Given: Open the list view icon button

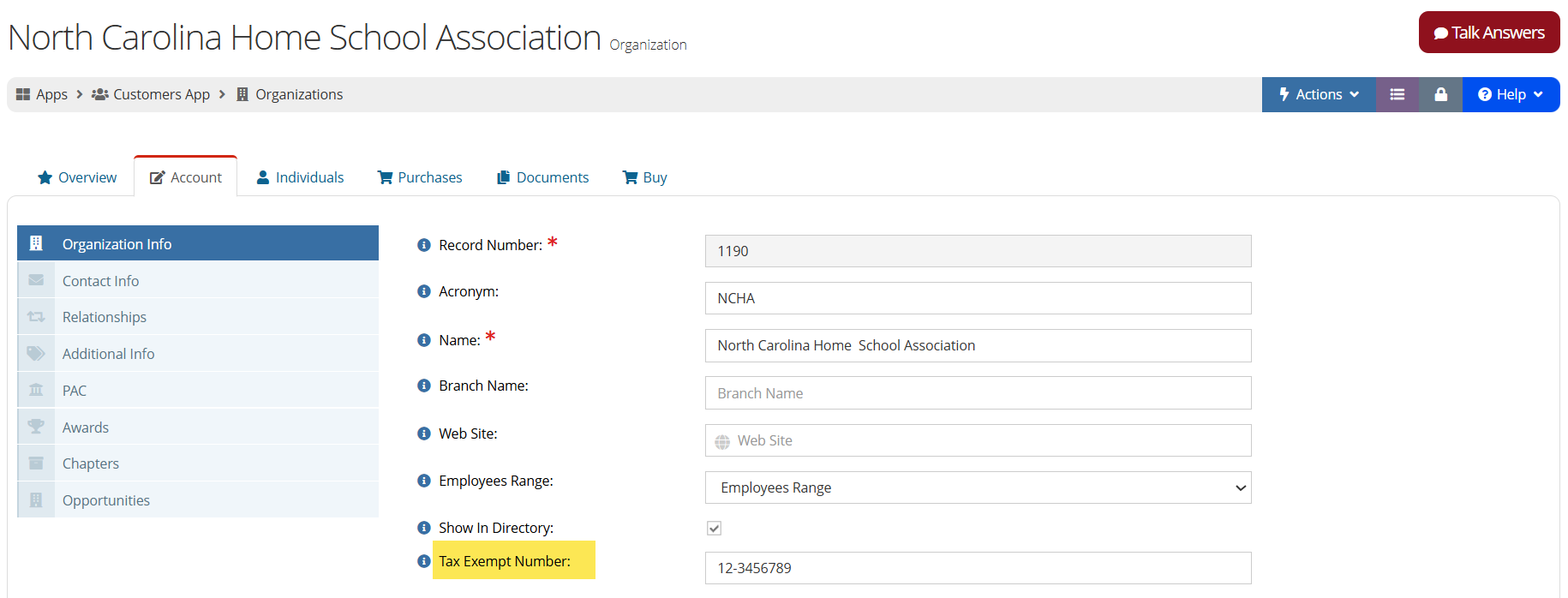Looking at the screenshot, I should tap(1397, 94).
